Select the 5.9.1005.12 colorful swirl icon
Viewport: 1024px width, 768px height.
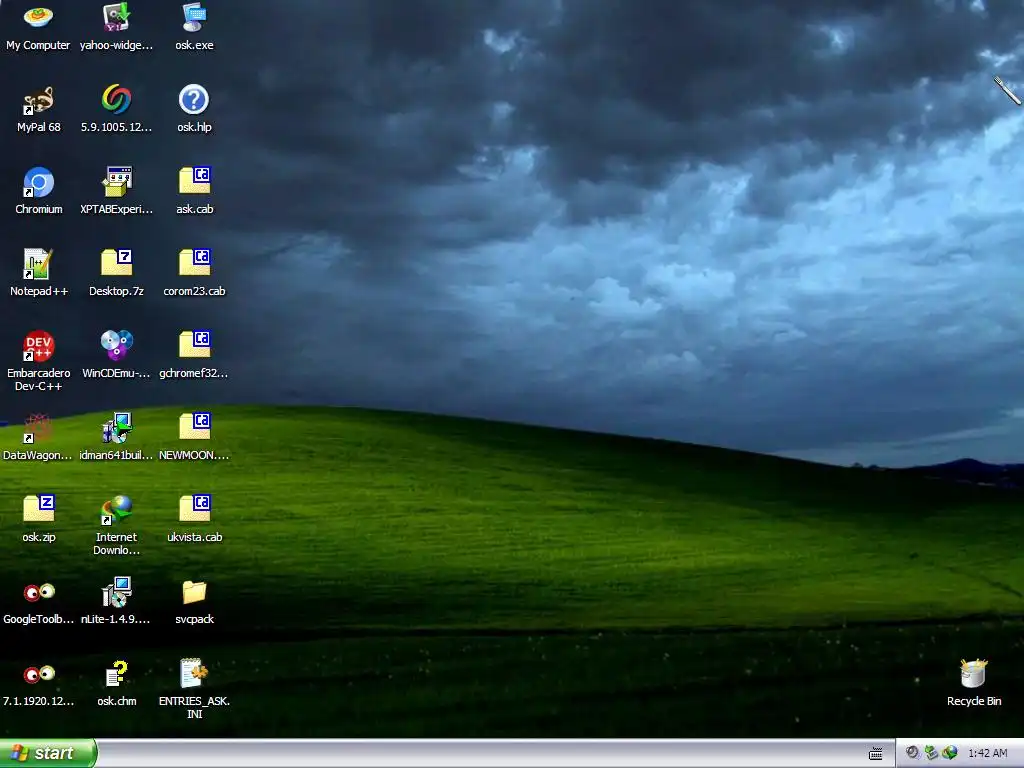click(x=116, y=100)
